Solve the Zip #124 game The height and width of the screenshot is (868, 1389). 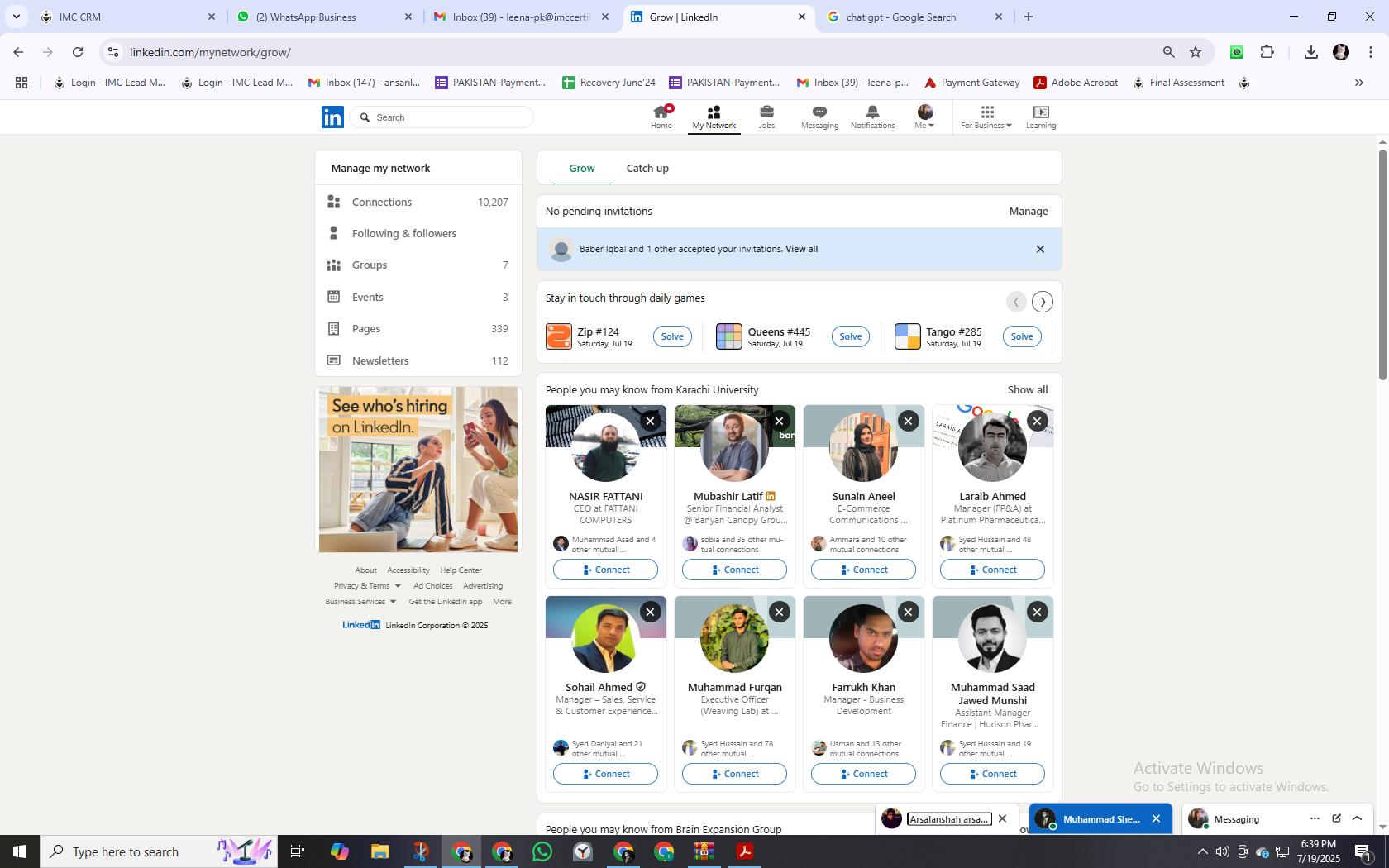pyautogui.click(x=672, y=336)
